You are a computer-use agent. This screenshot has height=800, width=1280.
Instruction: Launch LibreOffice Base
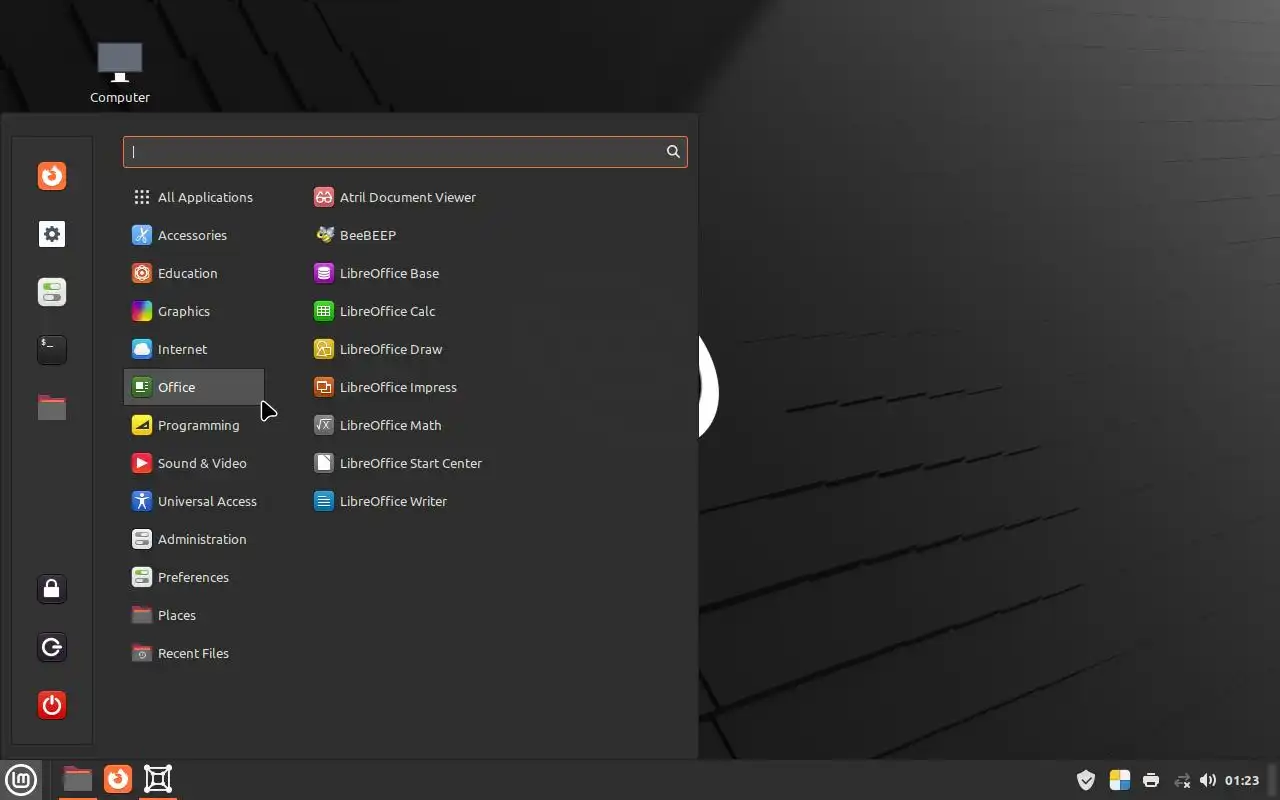377,273
